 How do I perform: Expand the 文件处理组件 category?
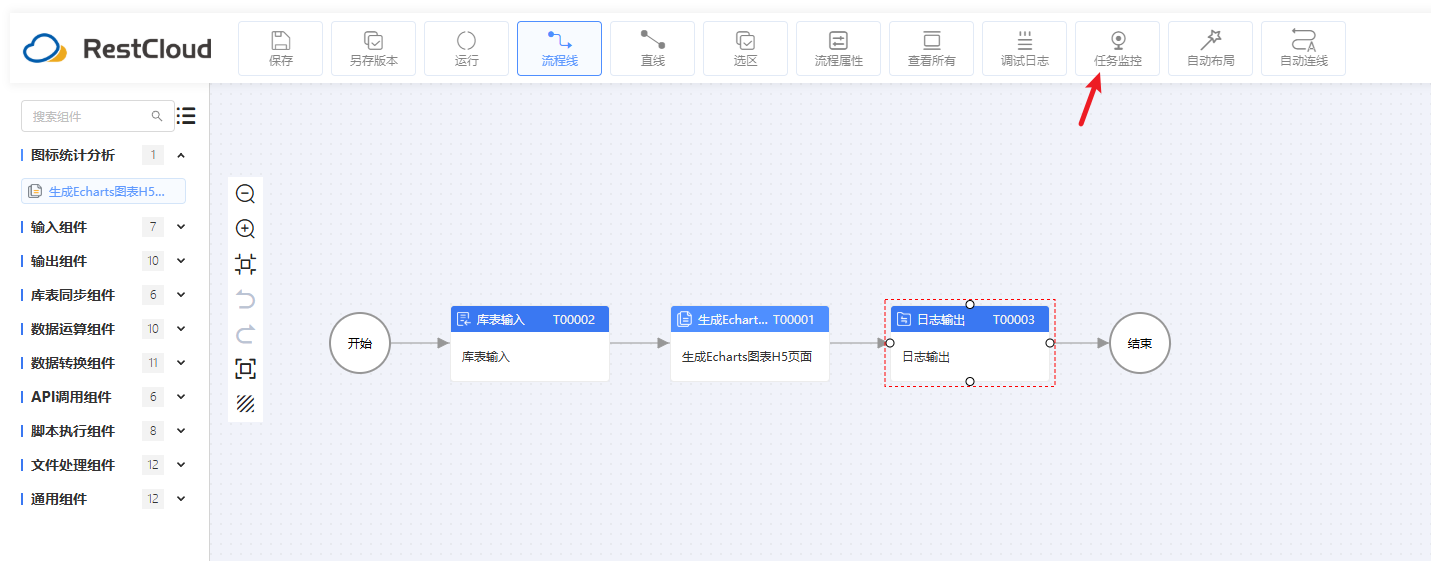(x=181, y=465)
